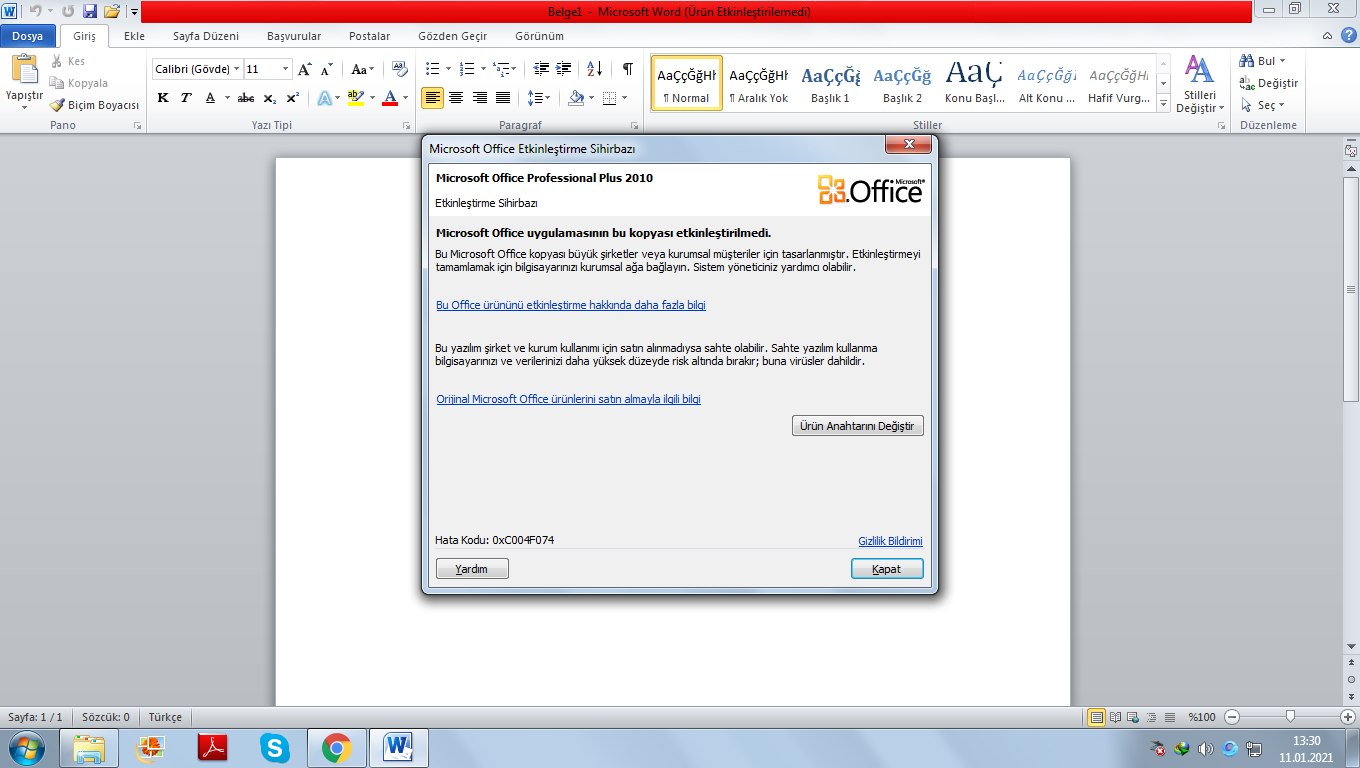Select justified text alignment
1360x768 pixels.
point(503,98)
